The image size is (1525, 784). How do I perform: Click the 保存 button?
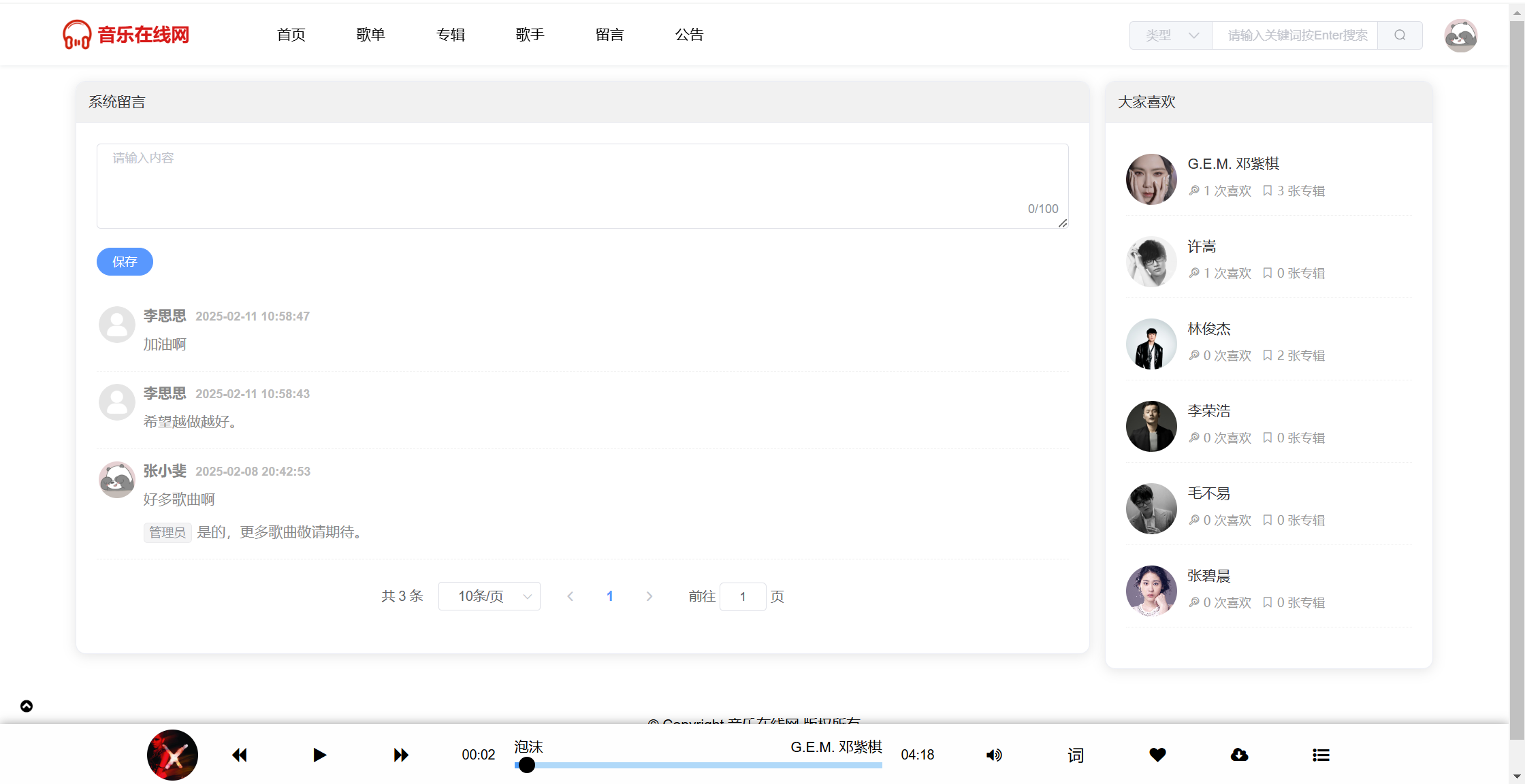pos(125,262)
